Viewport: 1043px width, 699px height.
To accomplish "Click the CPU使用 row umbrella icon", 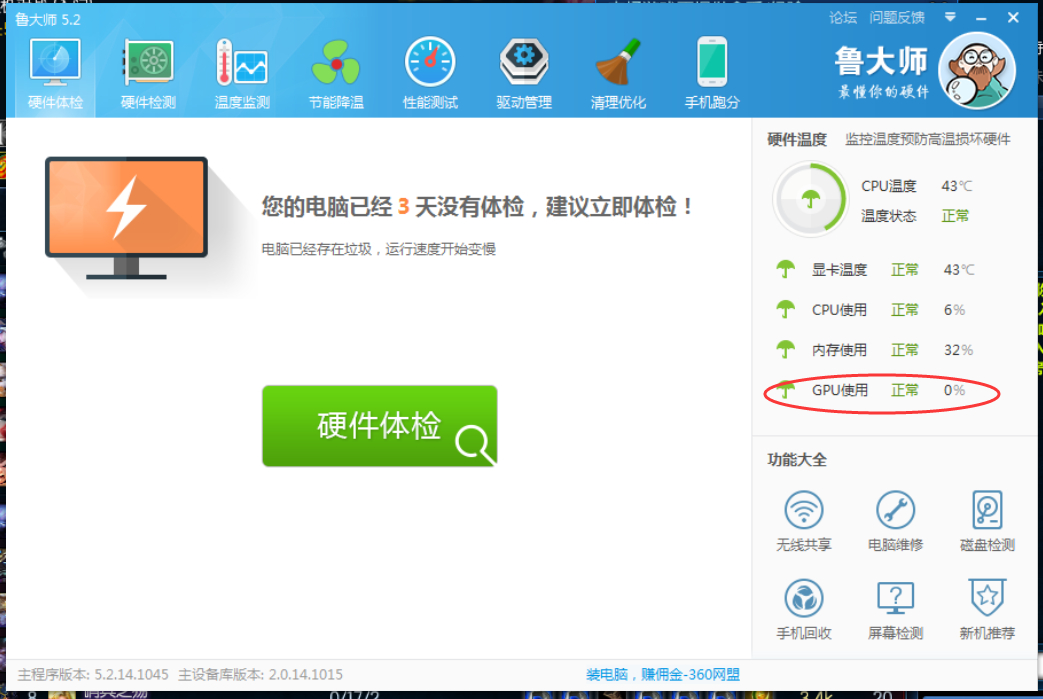I will tap(786, 309).
